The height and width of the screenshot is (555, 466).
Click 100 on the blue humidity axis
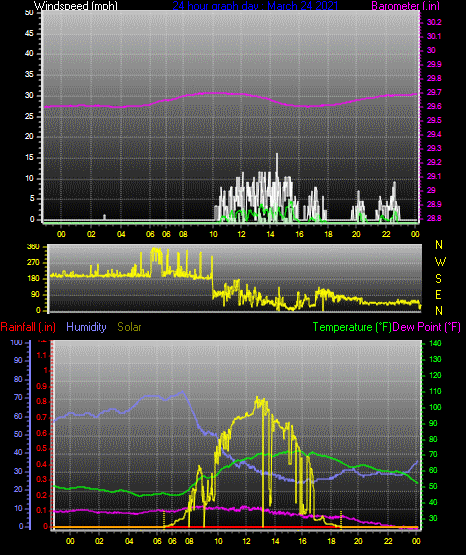click(x=17, y=343)
